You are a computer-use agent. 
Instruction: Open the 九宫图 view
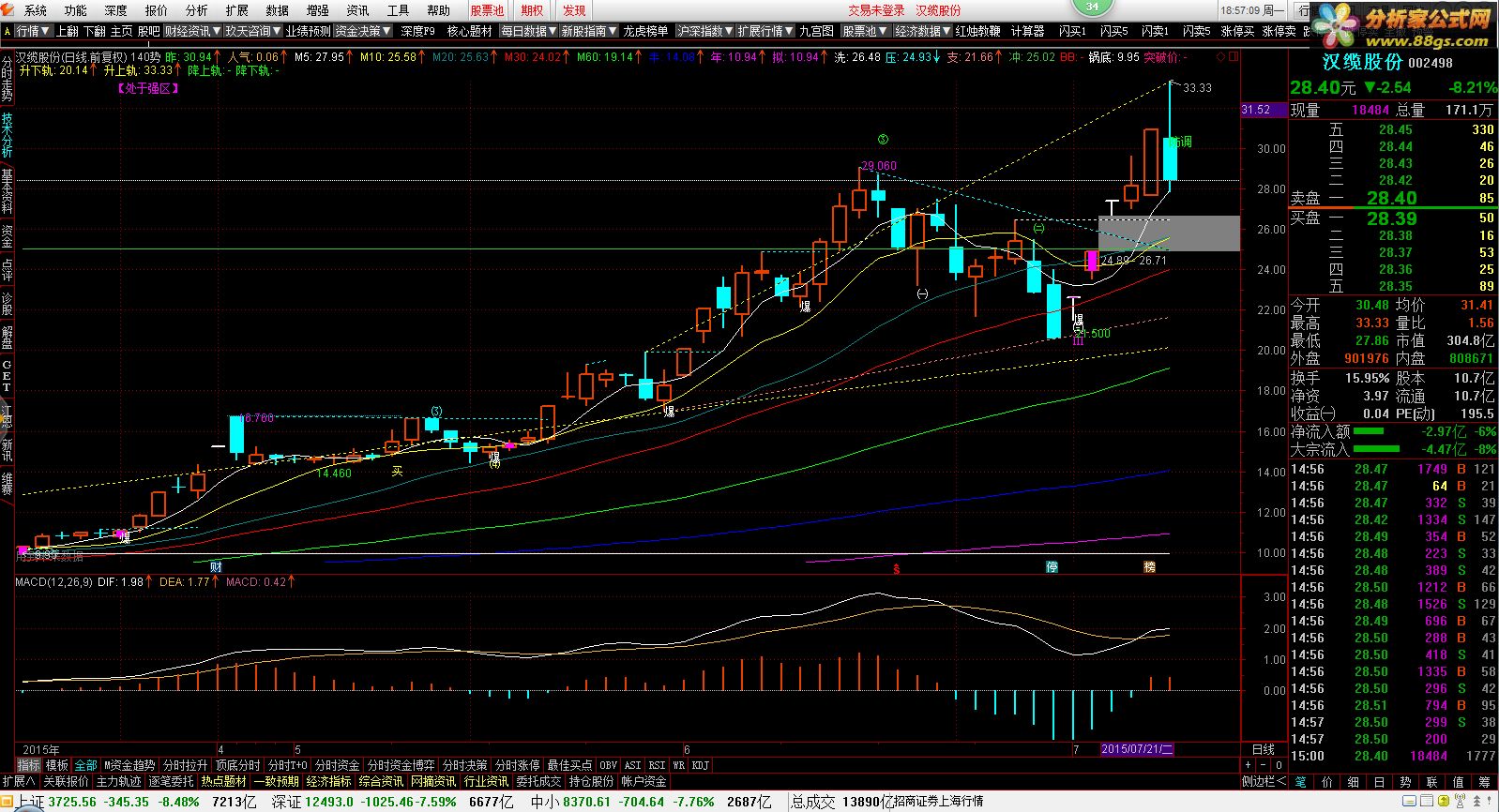[816, 31]
